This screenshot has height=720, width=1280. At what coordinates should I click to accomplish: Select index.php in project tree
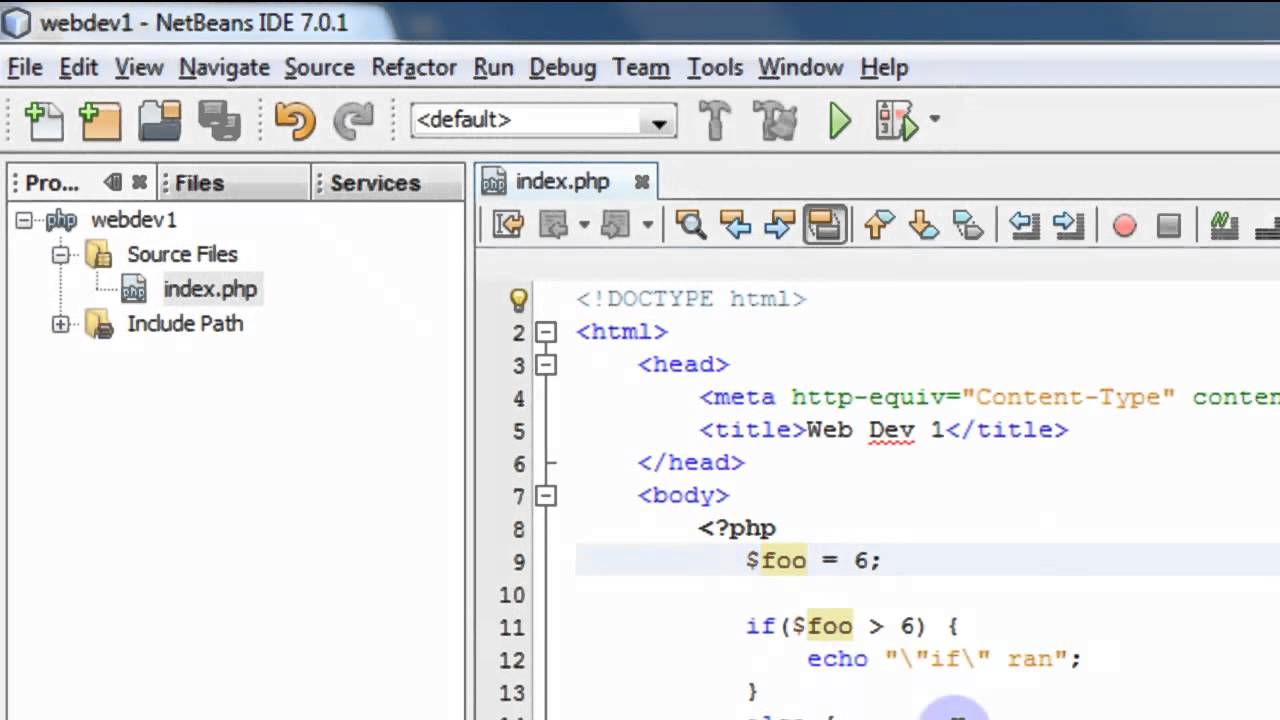tap(210, 289)
